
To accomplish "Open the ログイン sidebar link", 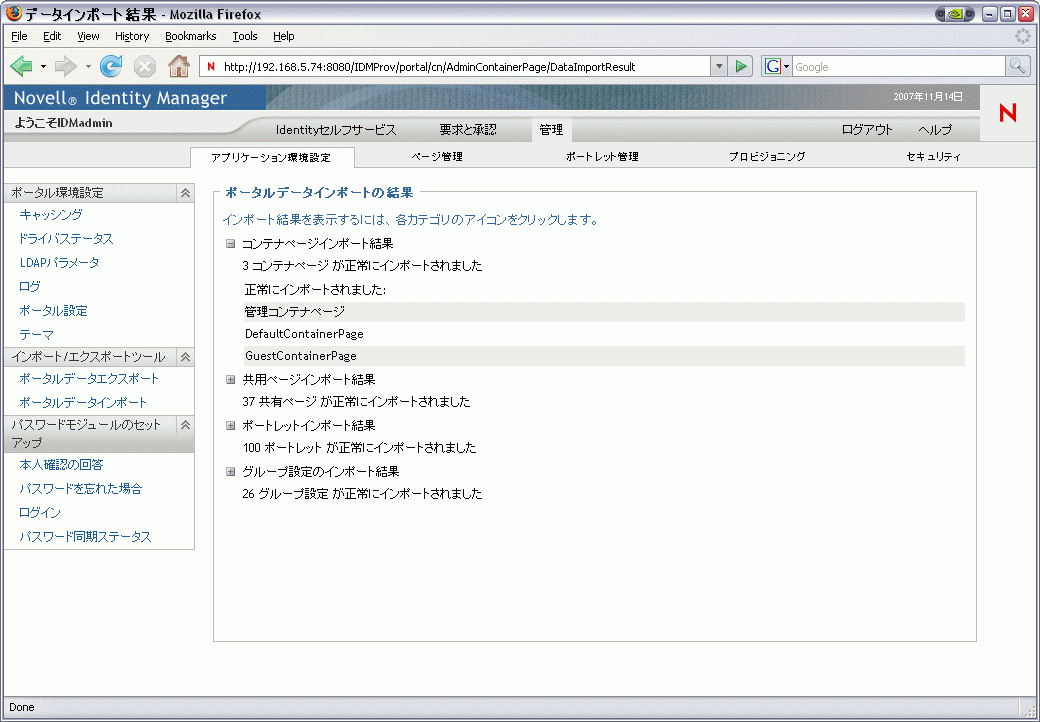I will click(x=40, y=512).
